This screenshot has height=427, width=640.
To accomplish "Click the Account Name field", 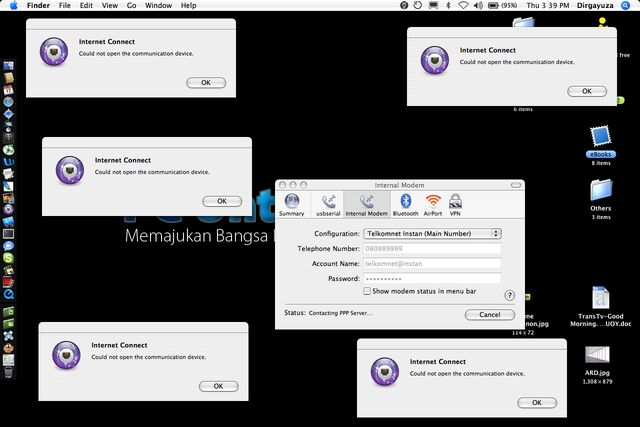I will [x=432, y=264].
